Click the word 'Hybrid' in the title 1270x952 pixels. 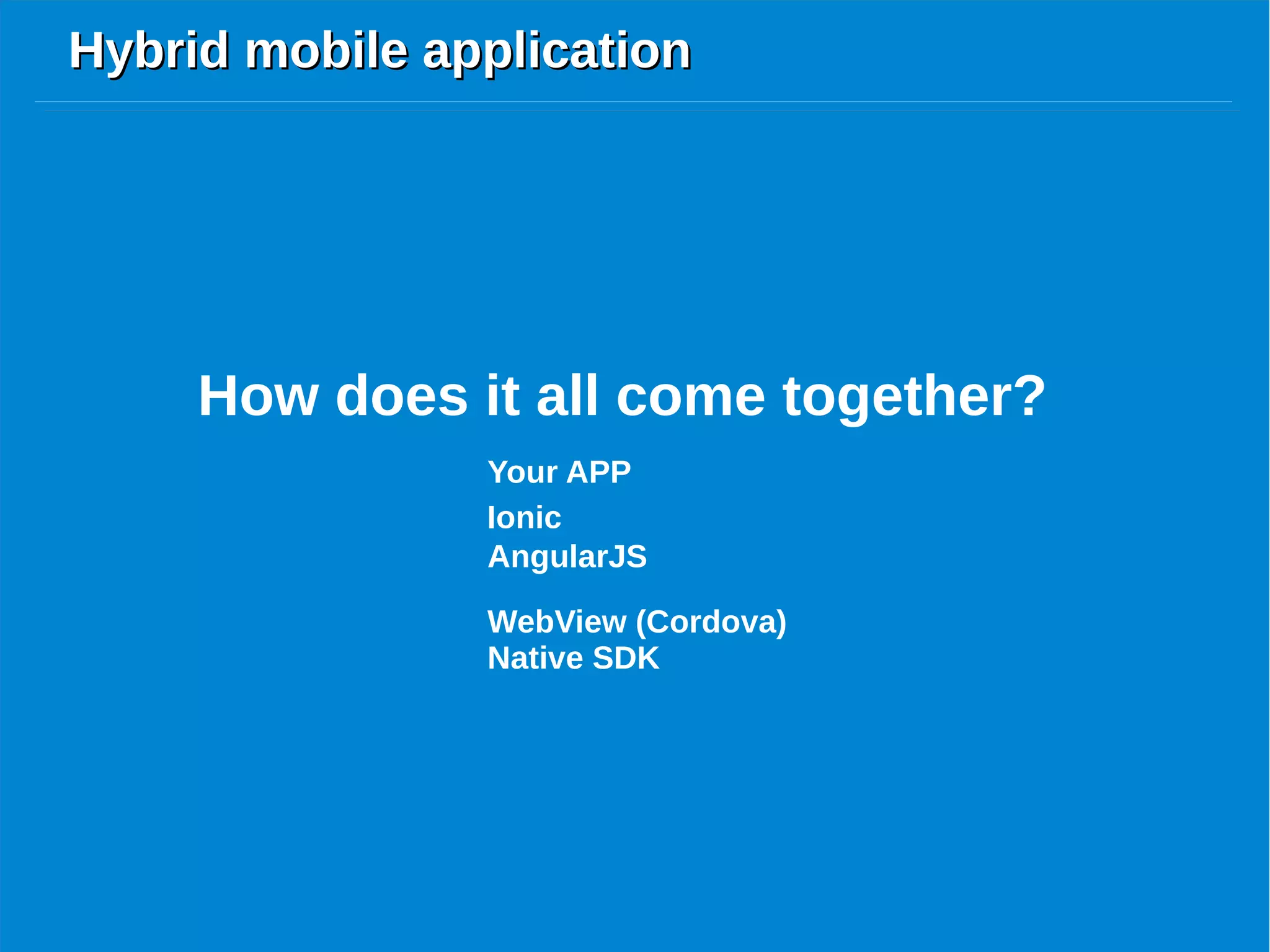coord(149,51)
